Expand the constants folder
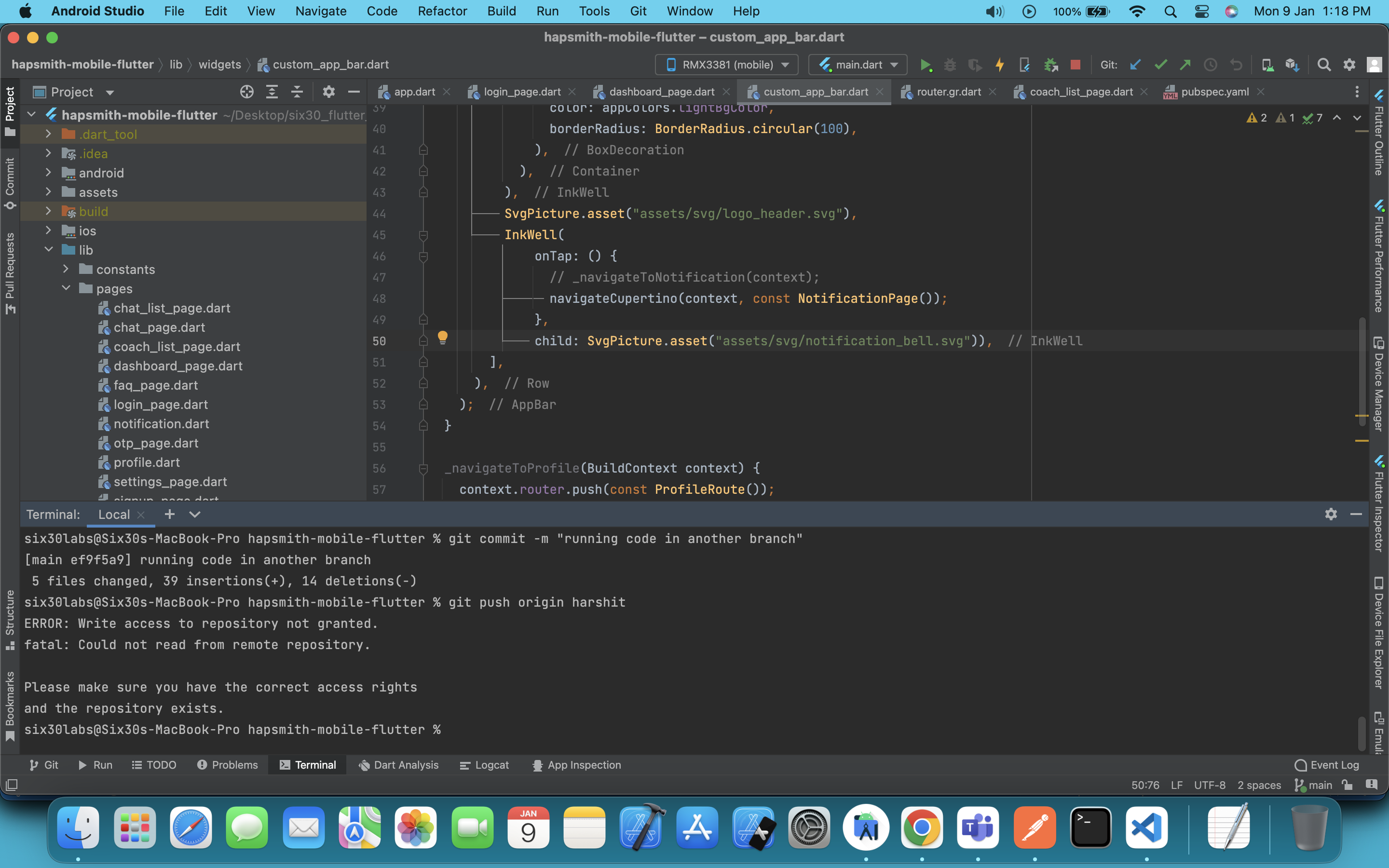 [x=66, y=269]
